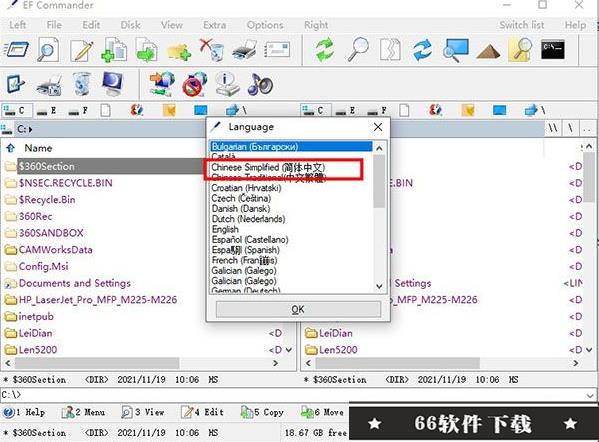Click the recycle bin icon in second toolbar
Viewport: 599px width, 442px height.
pos(81,84)
